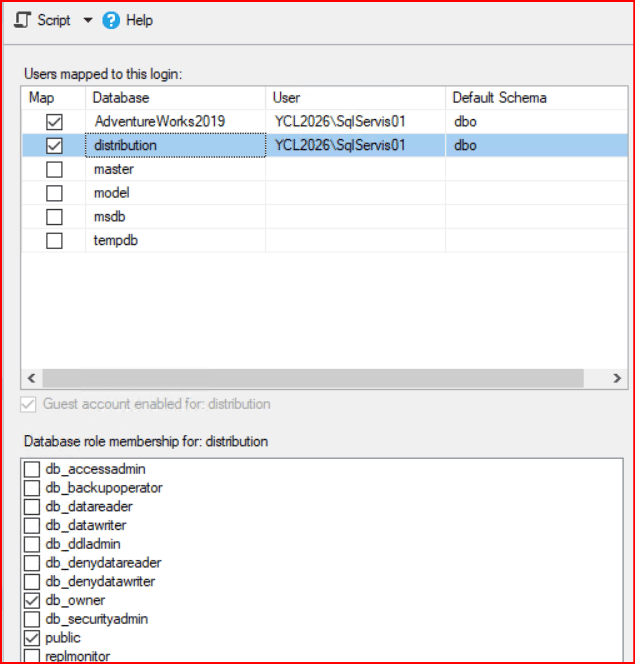Check the master database map checkbox

point(54,169)
